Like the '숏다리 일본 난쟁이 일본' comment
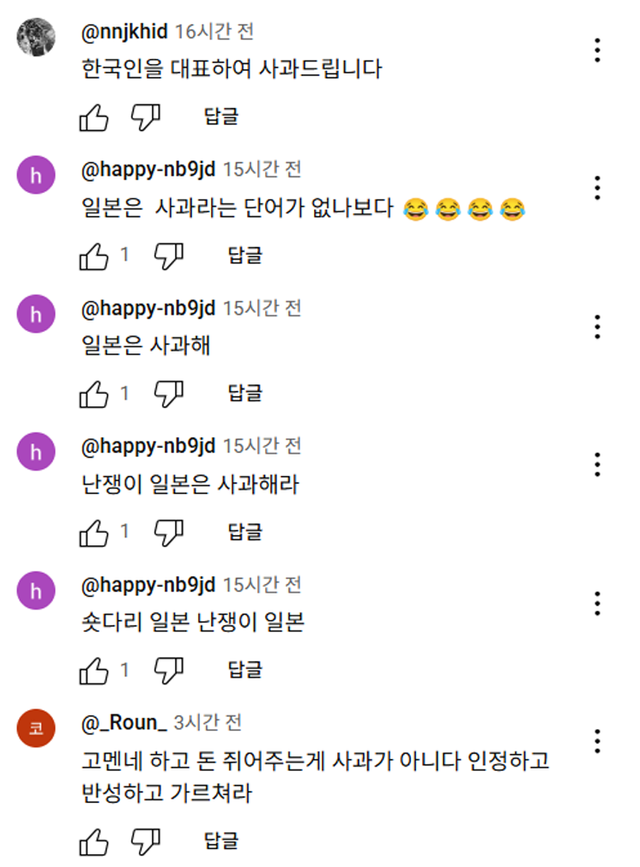The height and width of the screenshot is (867, 640). click(94, 670)
